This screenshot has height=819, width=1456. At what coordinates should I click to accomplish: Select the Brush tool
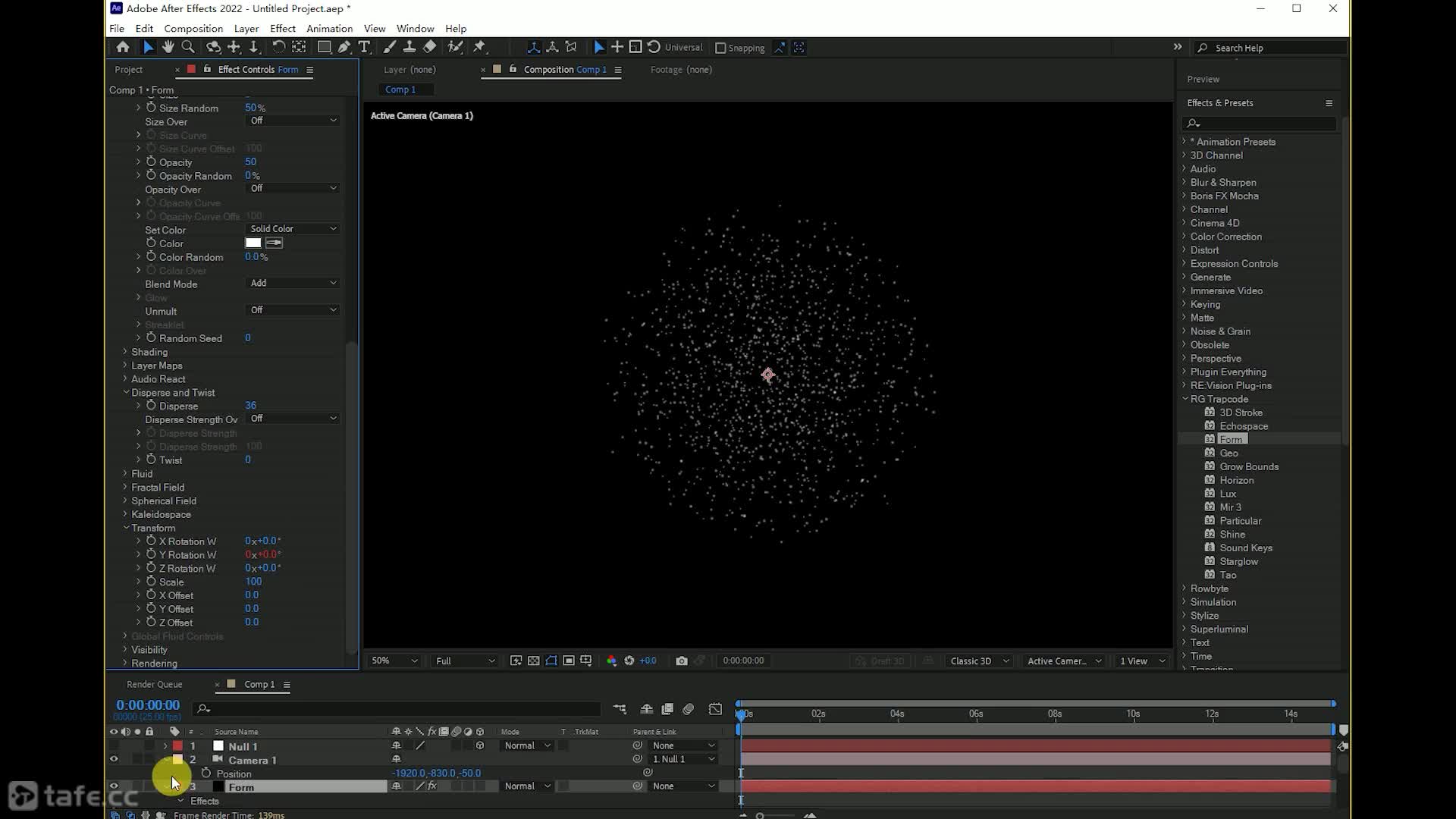[389, 47]
